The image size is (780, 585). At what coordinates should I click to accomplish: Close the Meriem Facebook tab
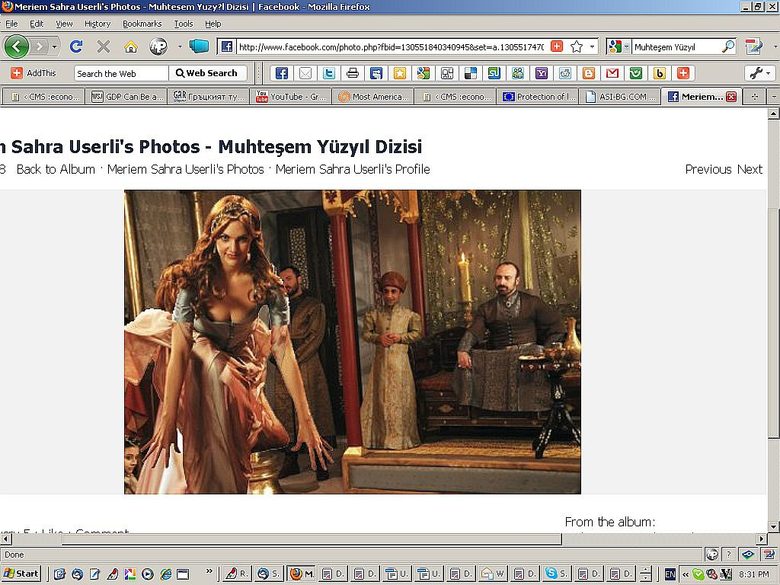(731, 97)
